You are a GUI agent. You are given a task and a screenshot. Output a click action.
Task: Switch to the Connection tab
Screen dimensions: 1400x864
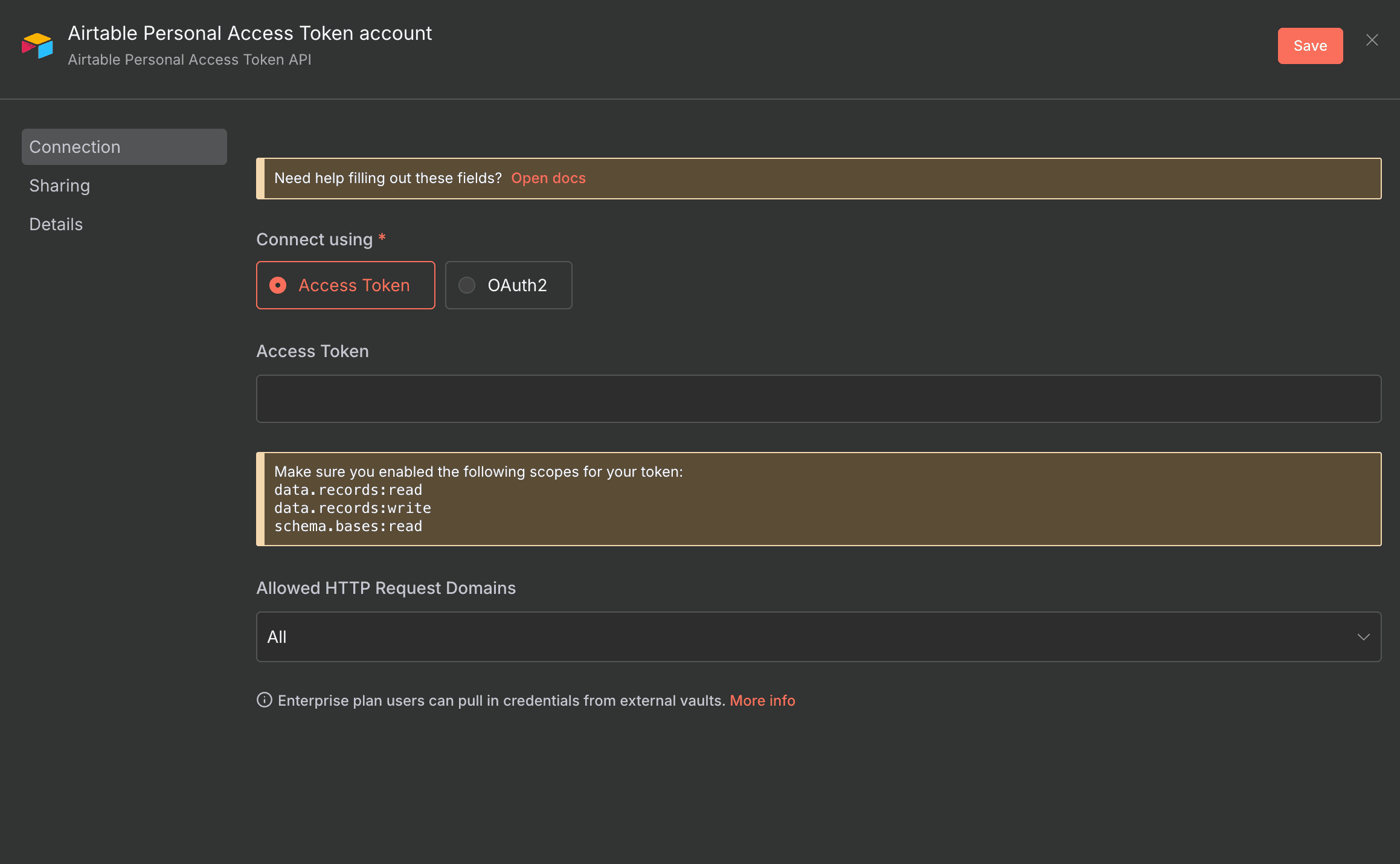124,147
